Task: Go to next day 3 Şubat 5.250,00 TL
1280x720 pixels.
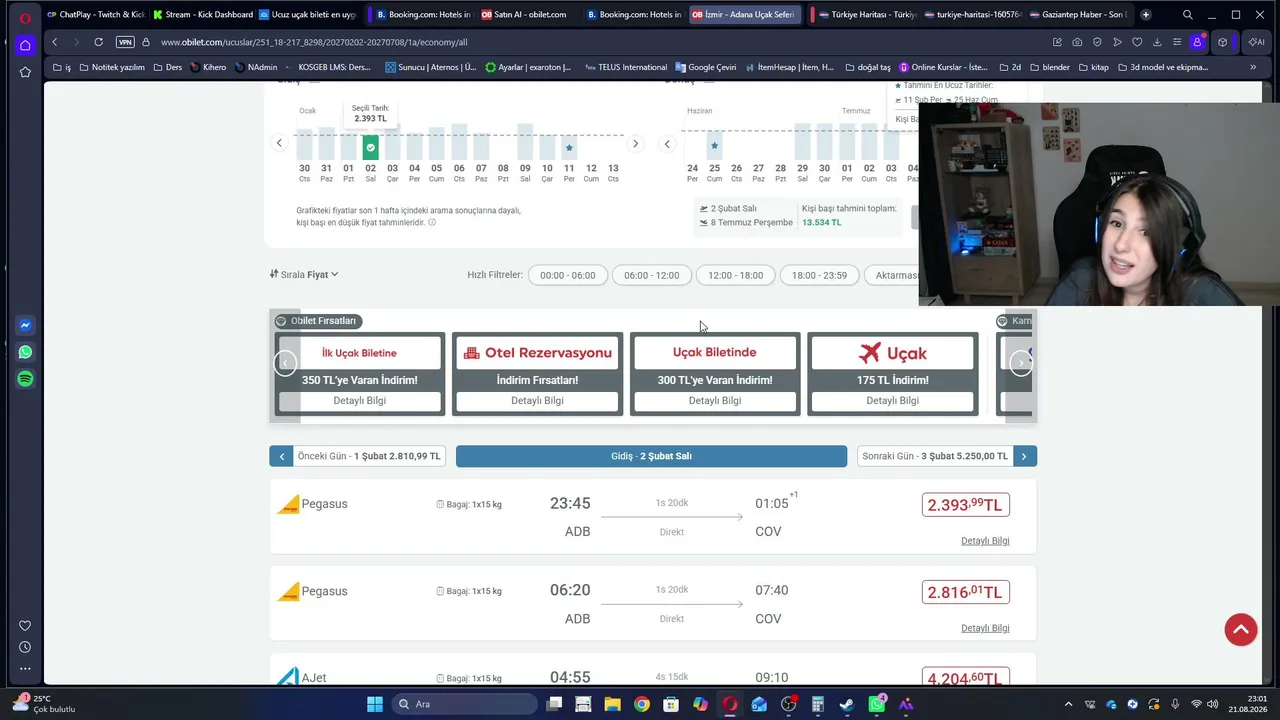Action: click(x=946, y=456)
